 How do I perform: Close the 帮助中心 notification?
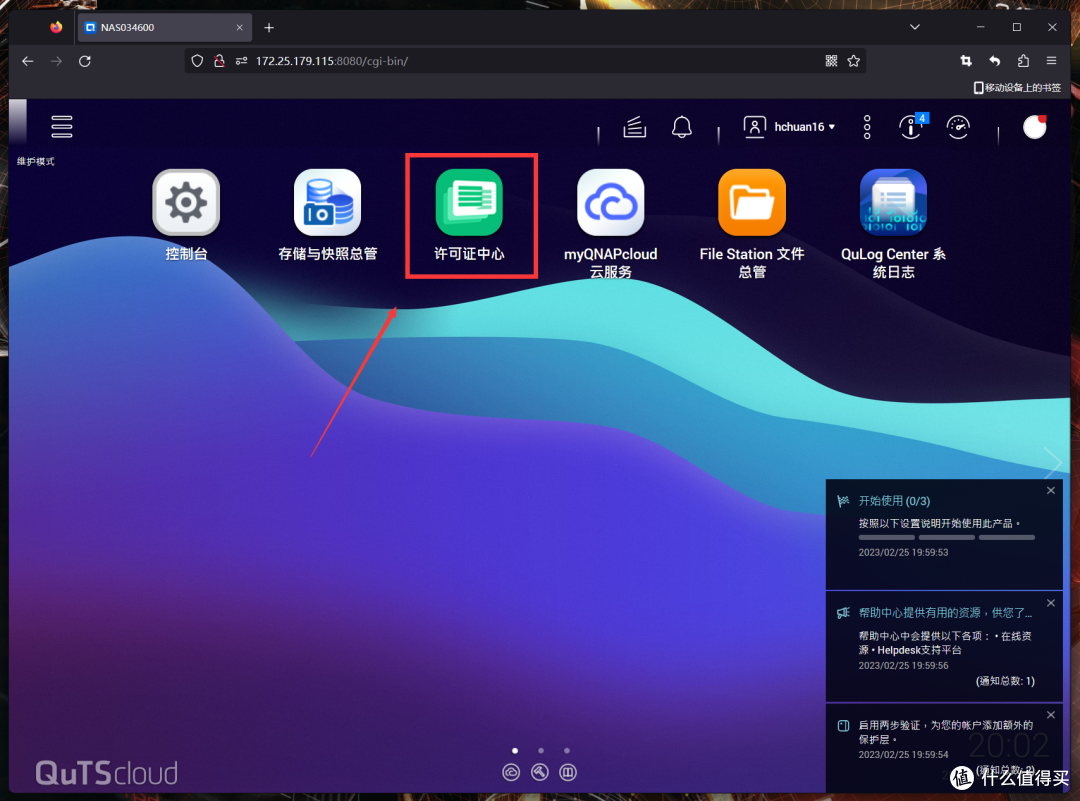(1050, 603)
